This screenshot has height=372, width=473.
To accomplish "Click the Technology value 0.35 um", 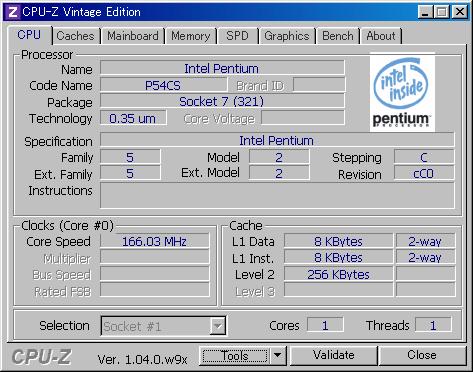I will click(133, 118).
